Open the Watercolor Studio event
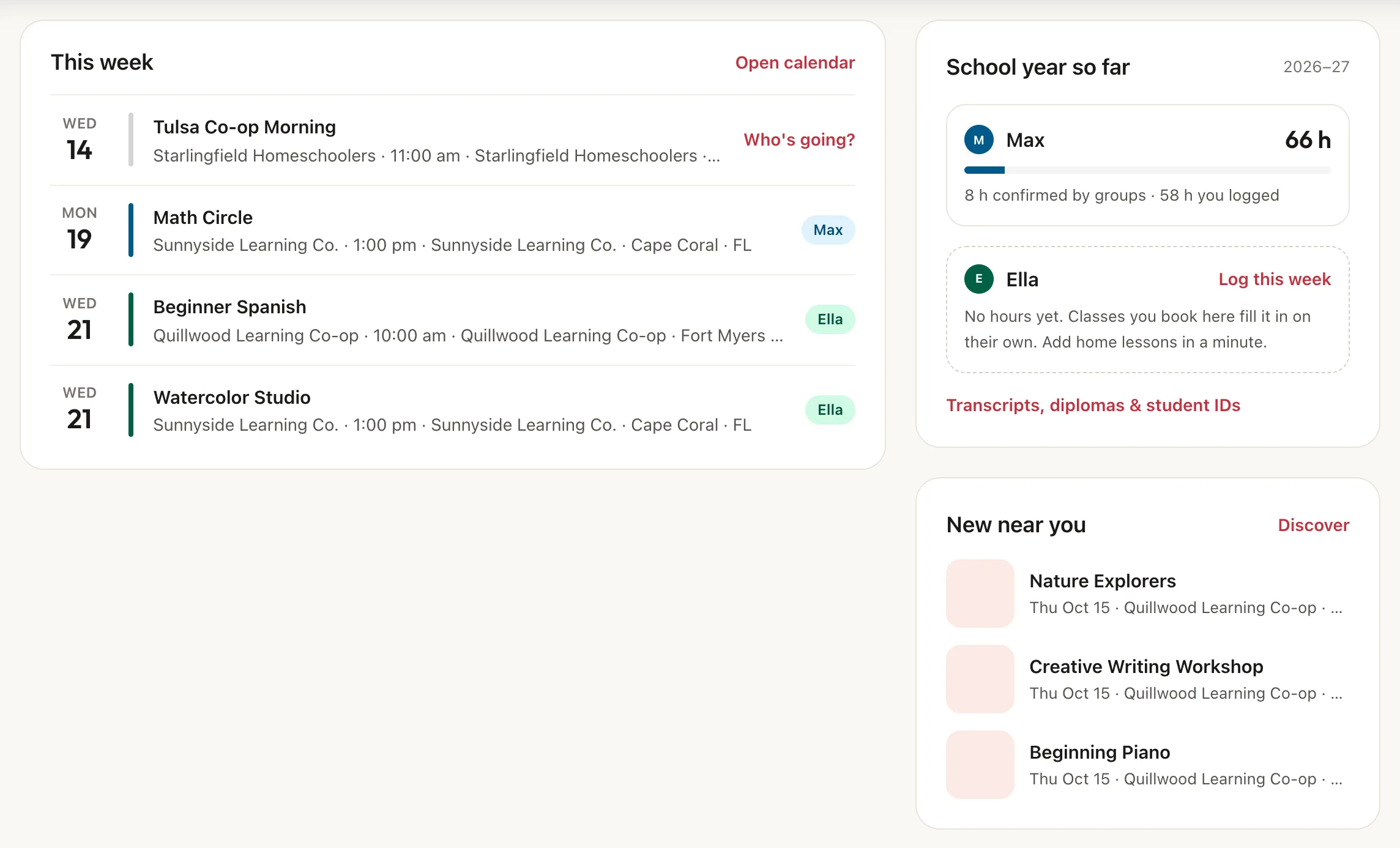Screen dimensions: 1400x848 (453, 410)
